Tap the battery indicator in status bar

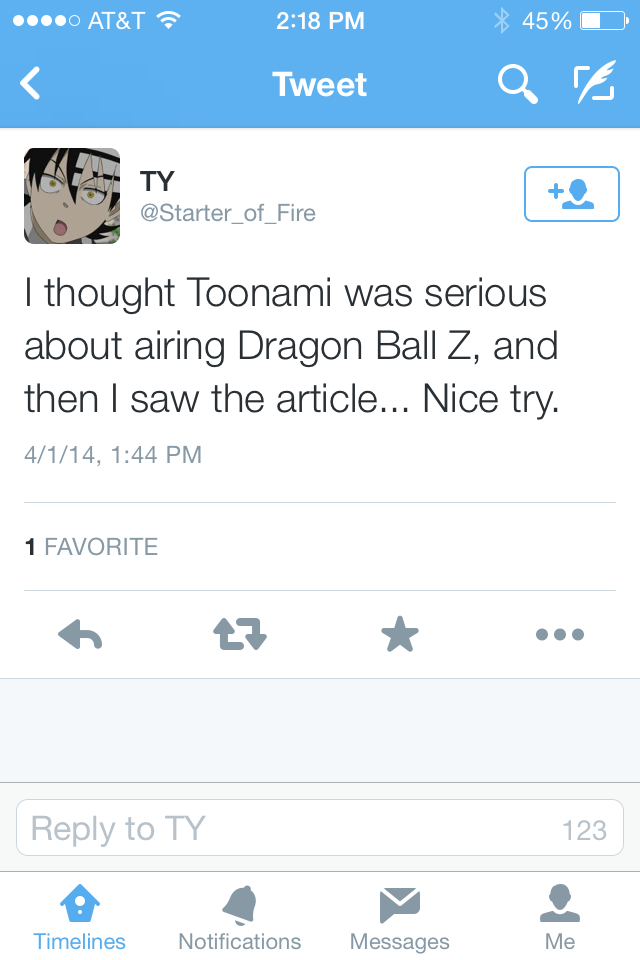(x=604, y=21)
